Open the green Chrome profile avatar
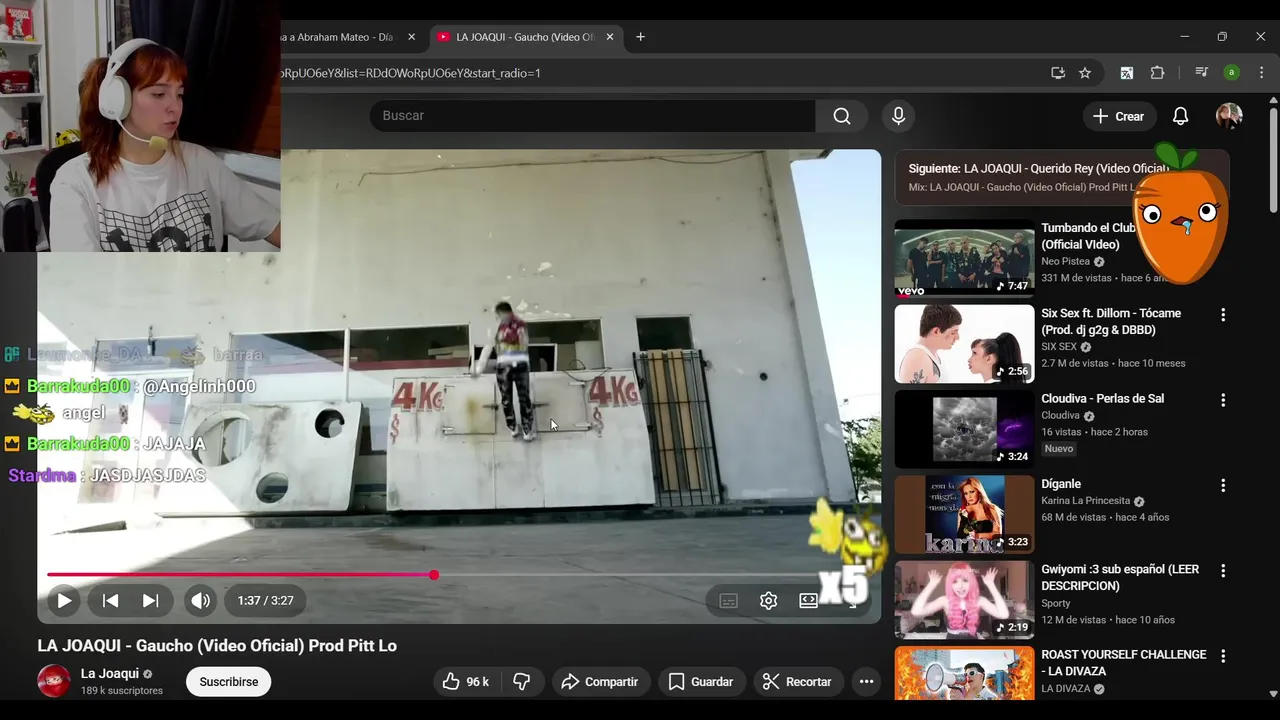The height and width of the screenshot is (720, 1280). 1232,73
